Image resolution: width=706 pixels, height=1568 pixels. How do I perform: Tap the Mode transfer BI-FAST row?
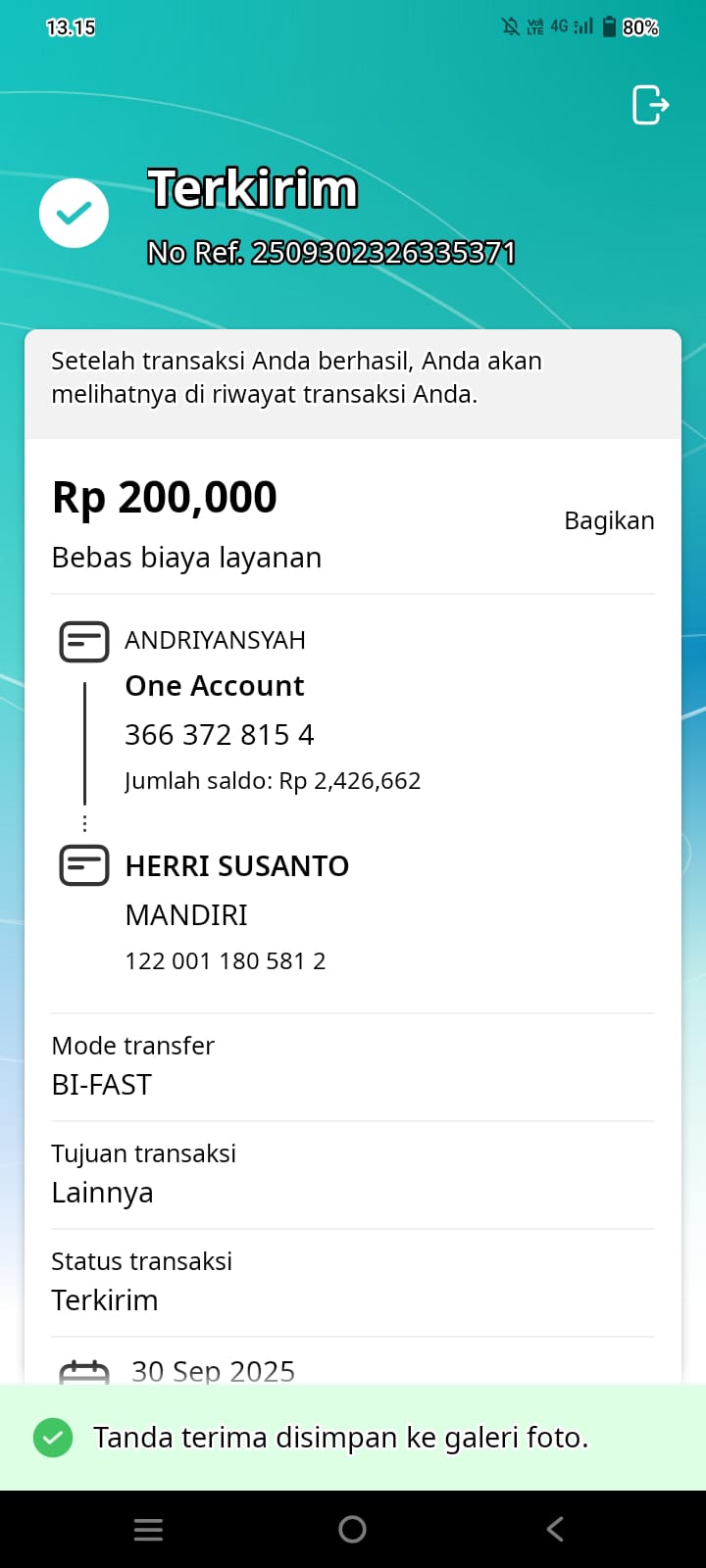pyautogui.click(x=353, y=1066)
